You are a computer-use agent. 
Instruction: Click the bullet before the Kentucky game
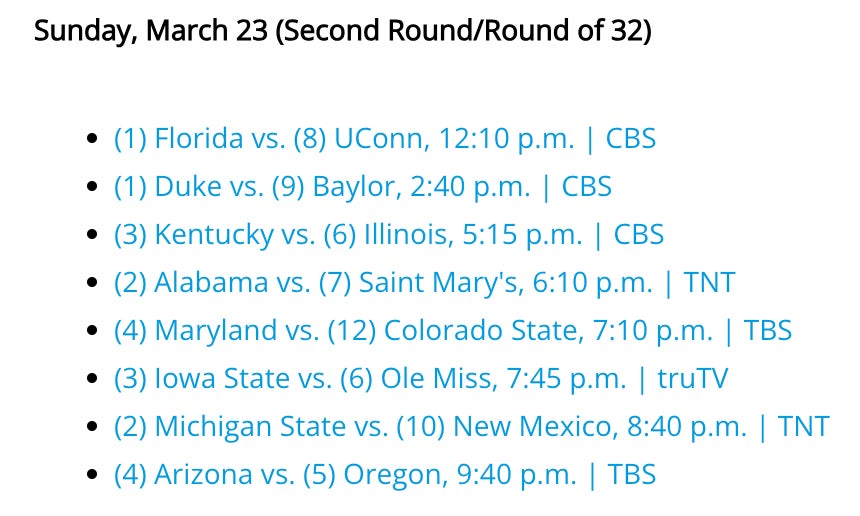click(93, 235)
